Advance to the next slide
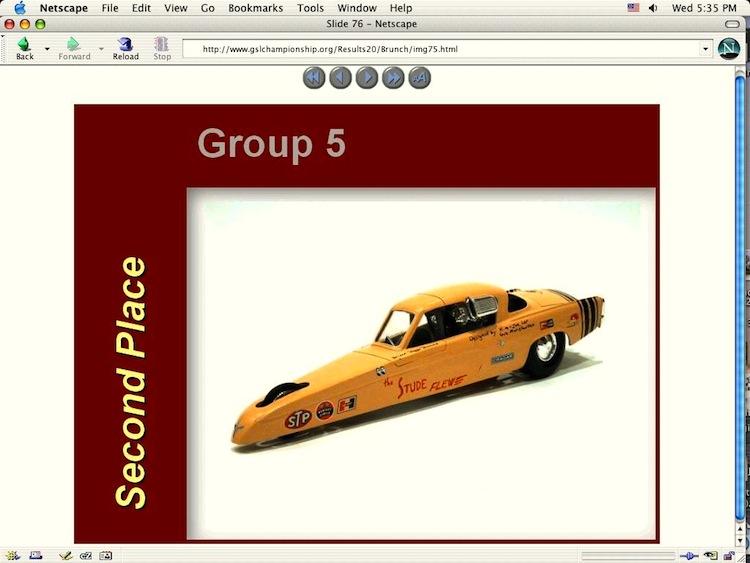 coord(367,77)
